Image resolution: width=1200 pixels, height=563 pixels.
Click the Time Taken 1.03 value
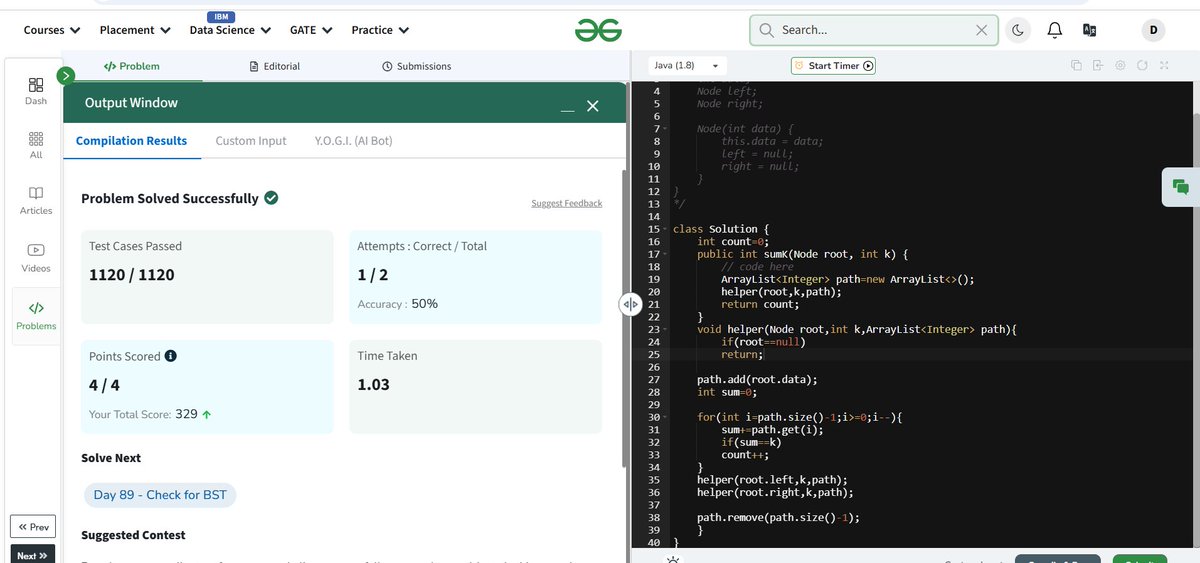(x=374, y=385)
